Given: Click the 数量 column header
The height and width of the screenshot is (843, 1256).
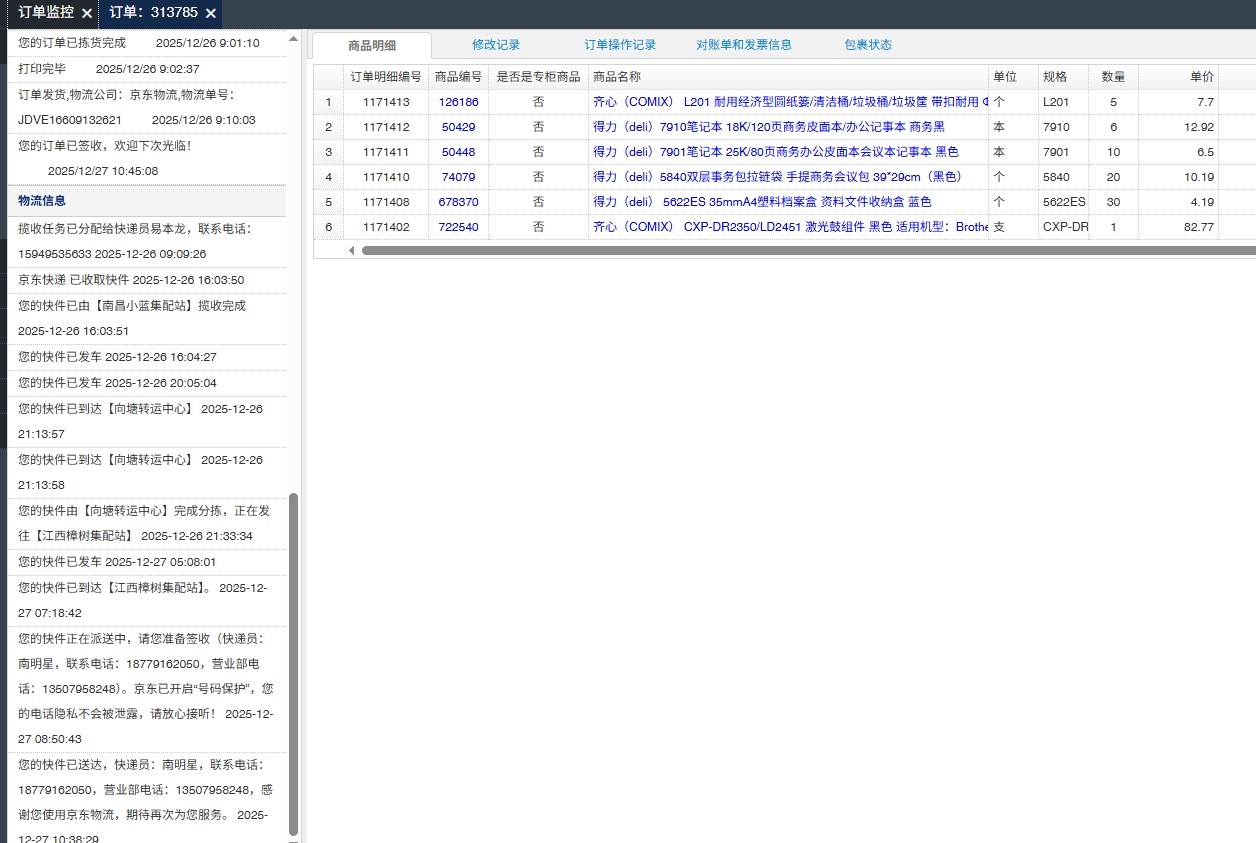Looking at the screenshot, I should 1113,77.
